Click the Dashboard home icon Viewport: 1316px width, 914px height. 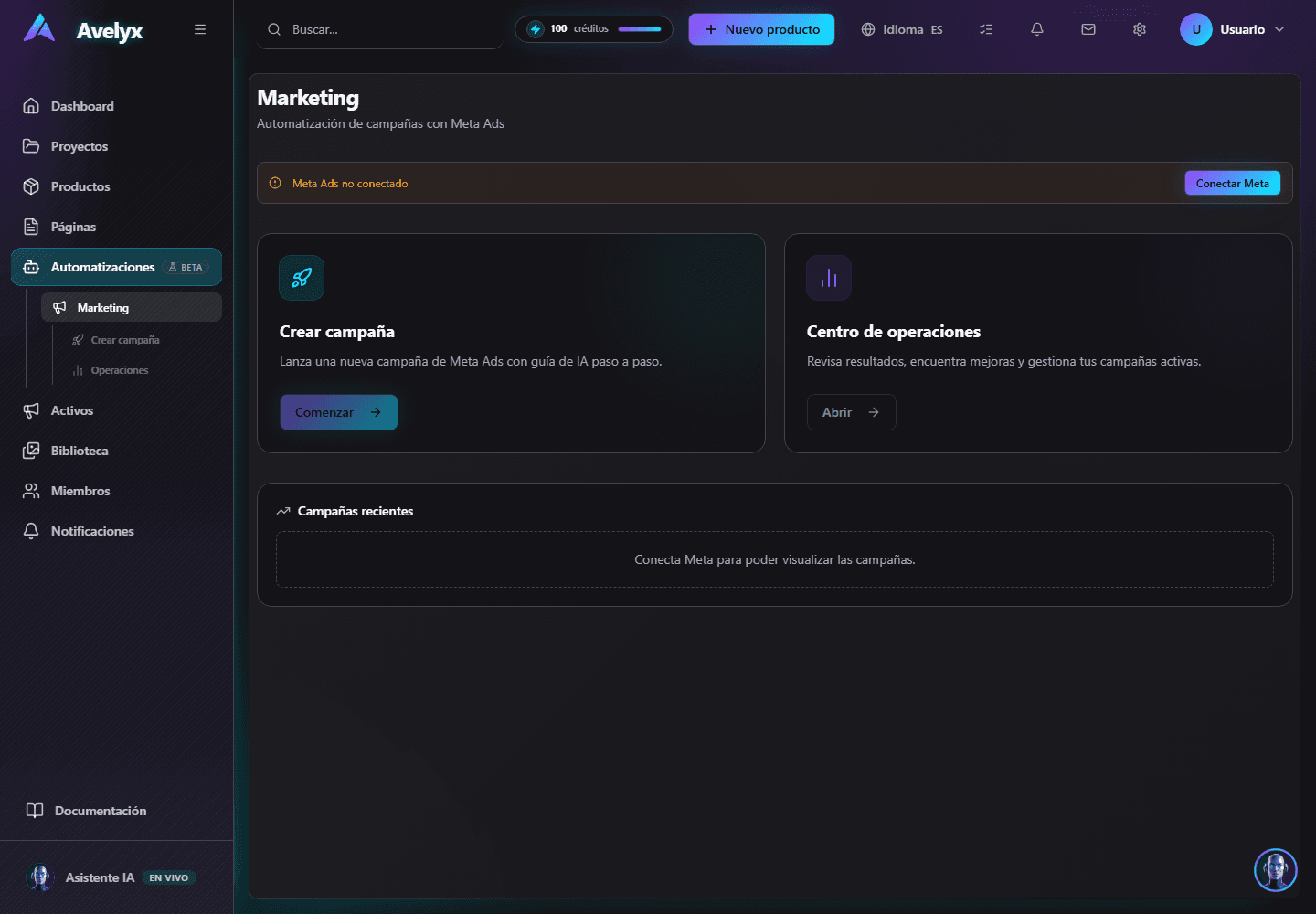(x=31, y=106)
